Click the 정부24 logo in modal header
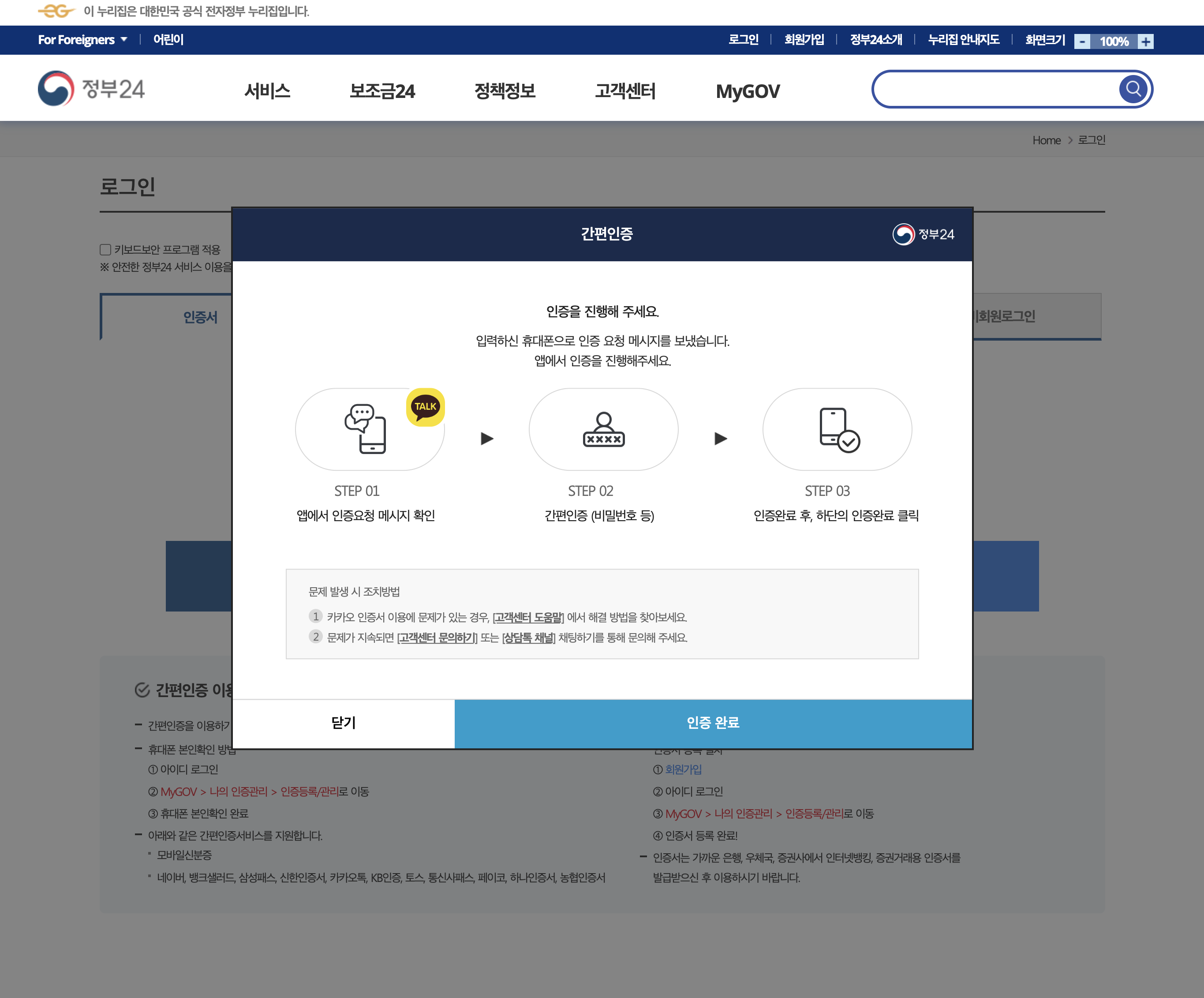This screenshot has height=998, width=1204. point(923,234)
